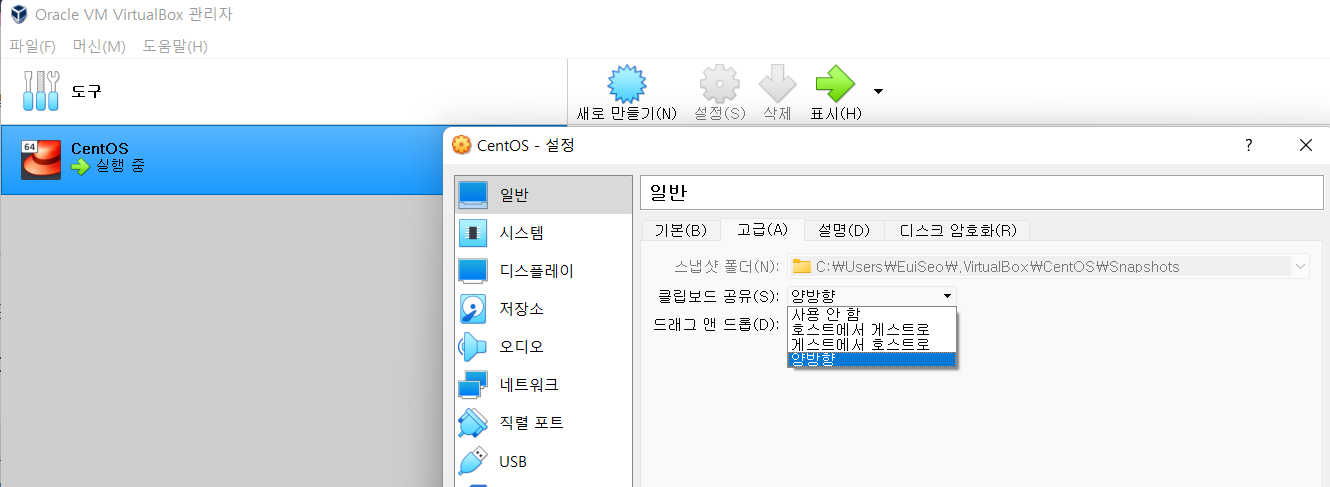Select the CentOS virtual machine icon
1330x487 pixels.
41,160
